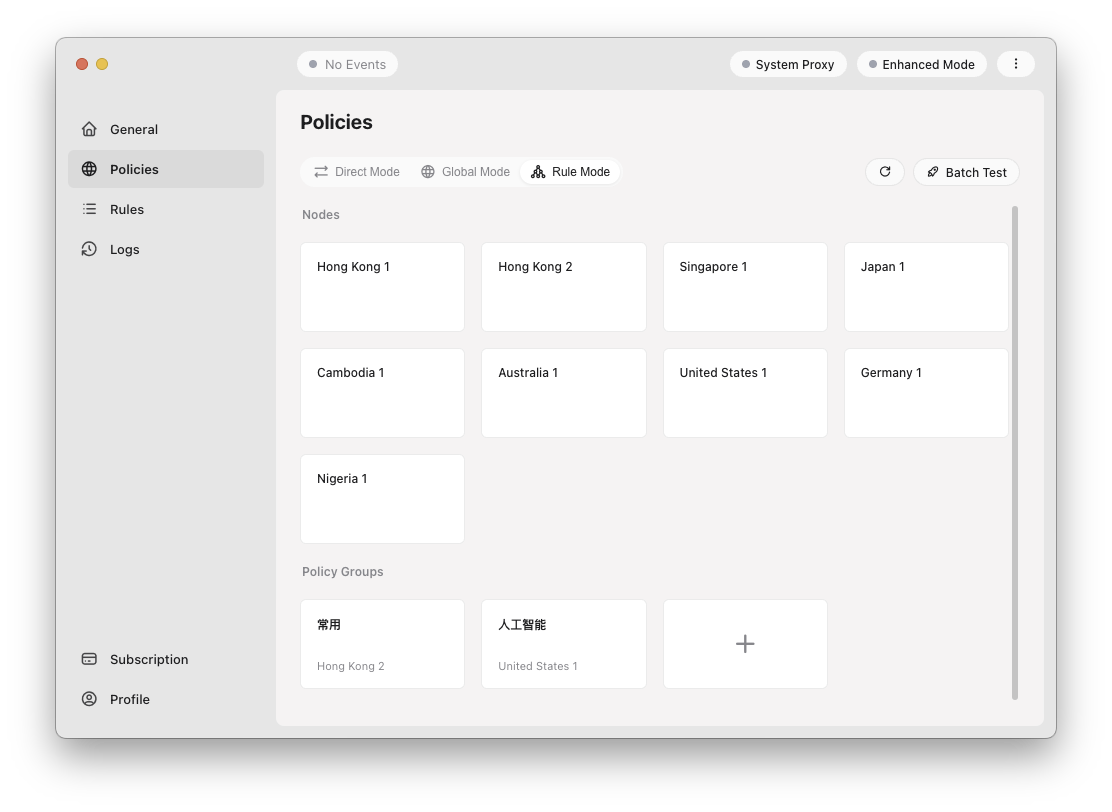Image resolution: width=1112 pixels, height=812 pixels.
Task: Add a new policy group with the plus card
Action: tap(744, 643)
